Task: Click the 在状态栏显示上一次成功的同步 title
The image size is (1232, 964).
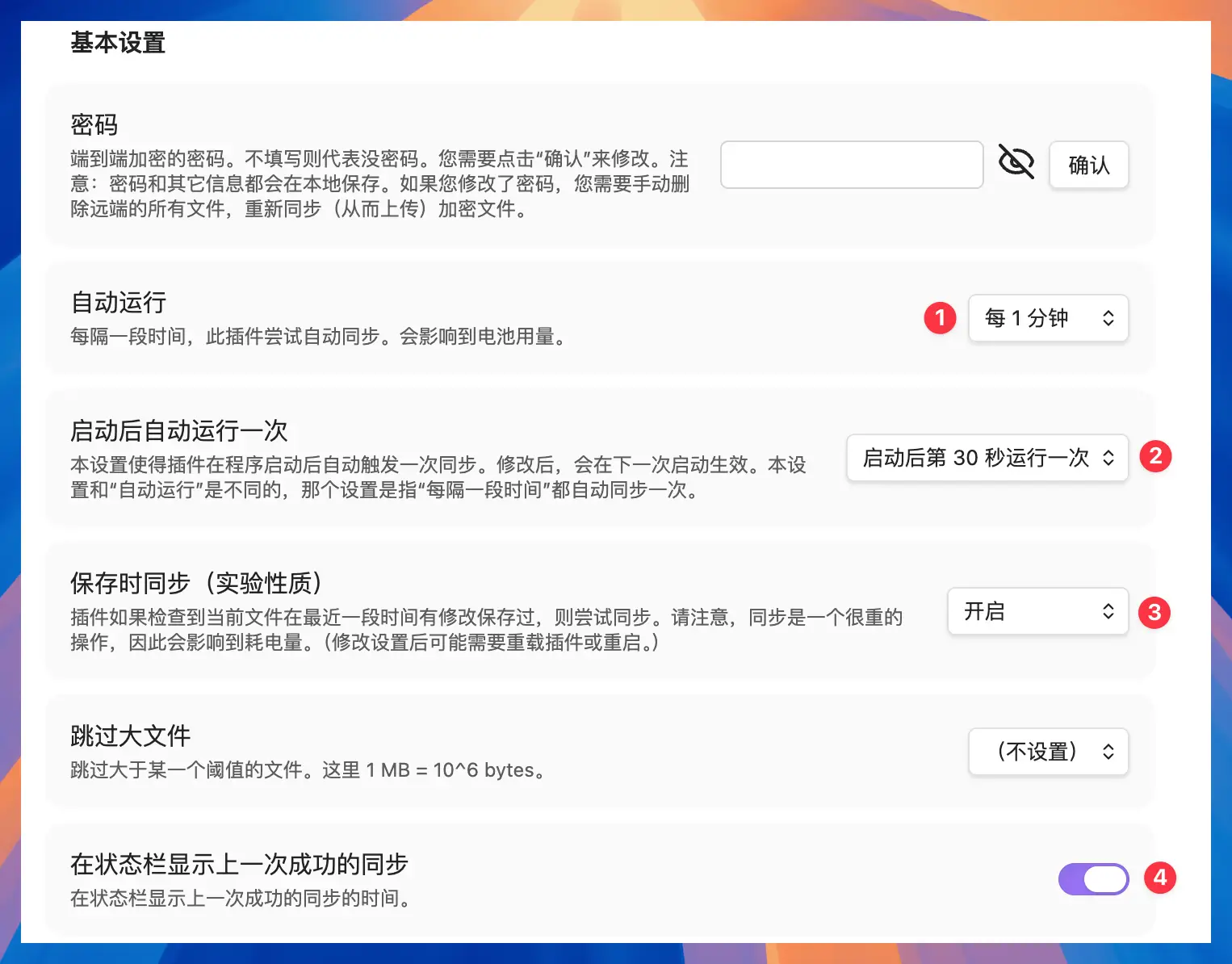Action: click(x=240, y=864)
